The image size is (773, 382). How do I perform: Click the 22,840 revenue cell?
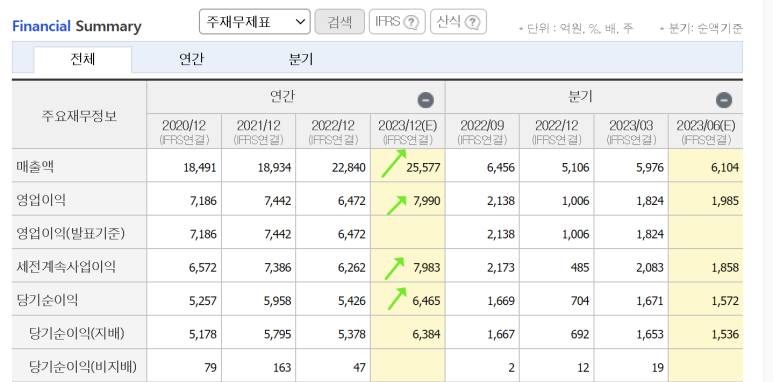point(333,167)
